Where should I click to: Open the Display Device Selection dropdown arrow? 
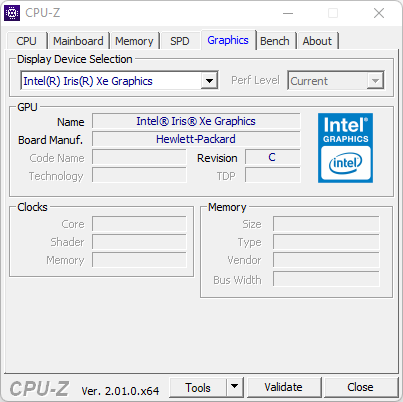point(209,80)
